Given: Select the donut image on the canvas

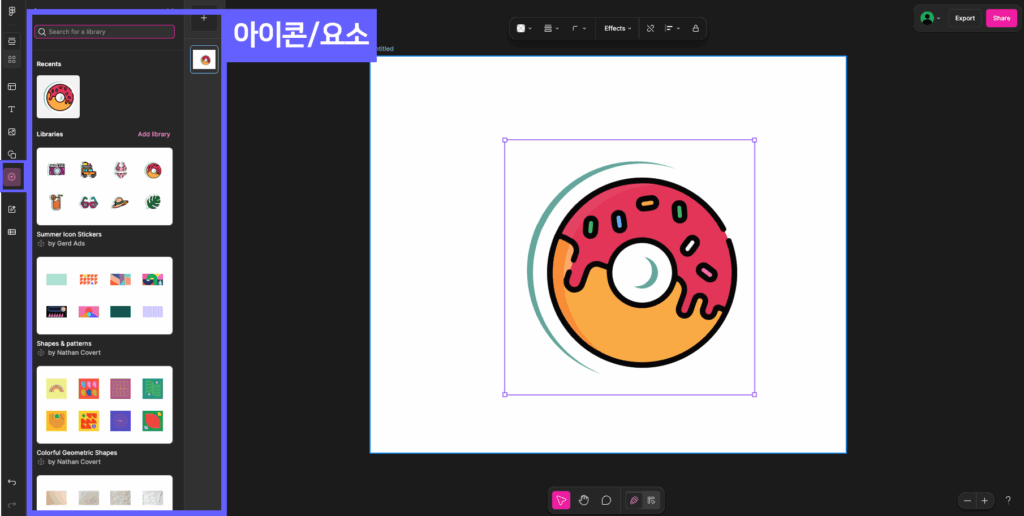Looking at the screenshot, I should 632,266.
